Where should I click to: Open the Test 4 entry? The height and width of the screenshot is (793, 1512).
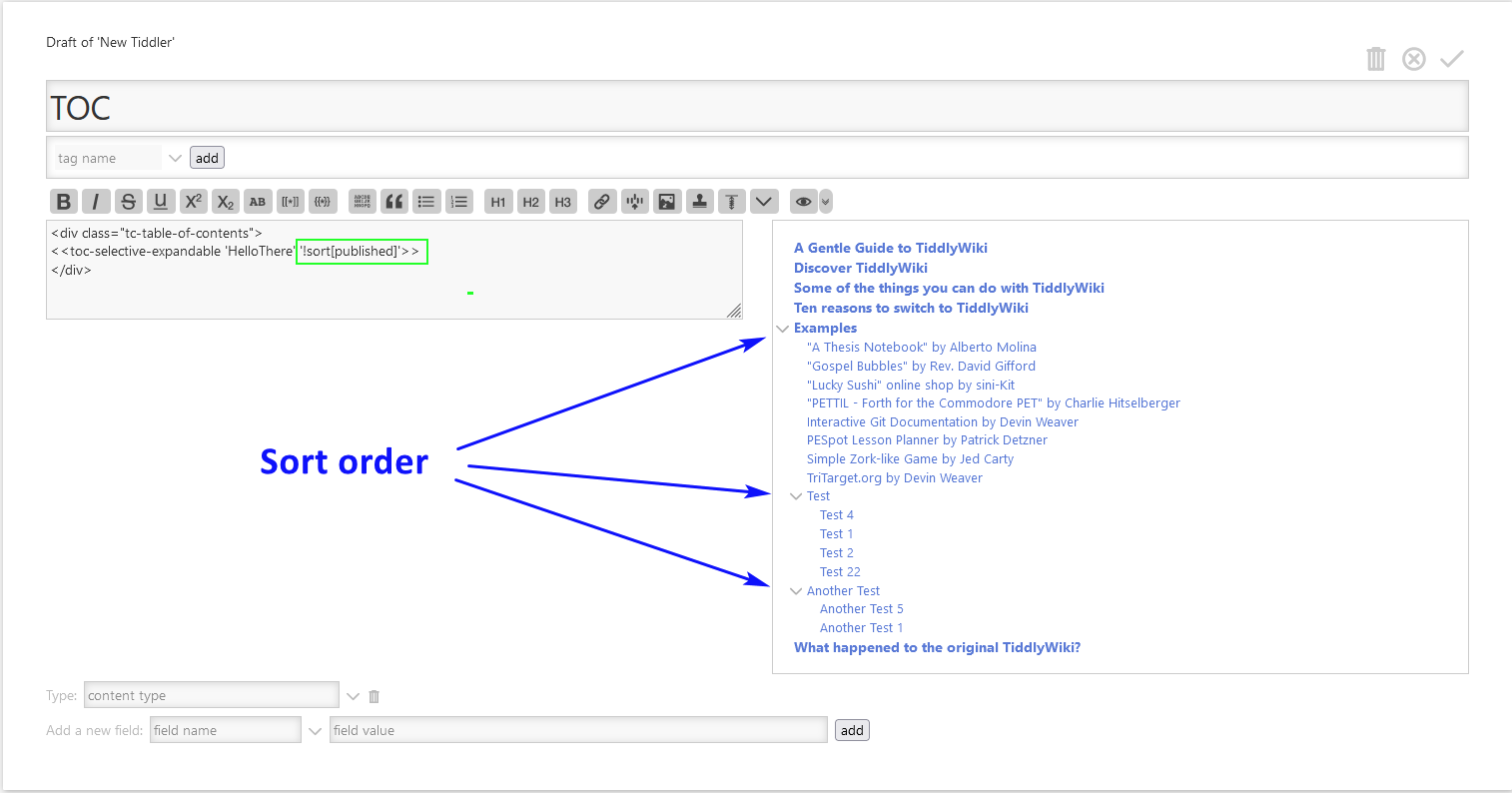pyautogui.click(x=837, y=515)
